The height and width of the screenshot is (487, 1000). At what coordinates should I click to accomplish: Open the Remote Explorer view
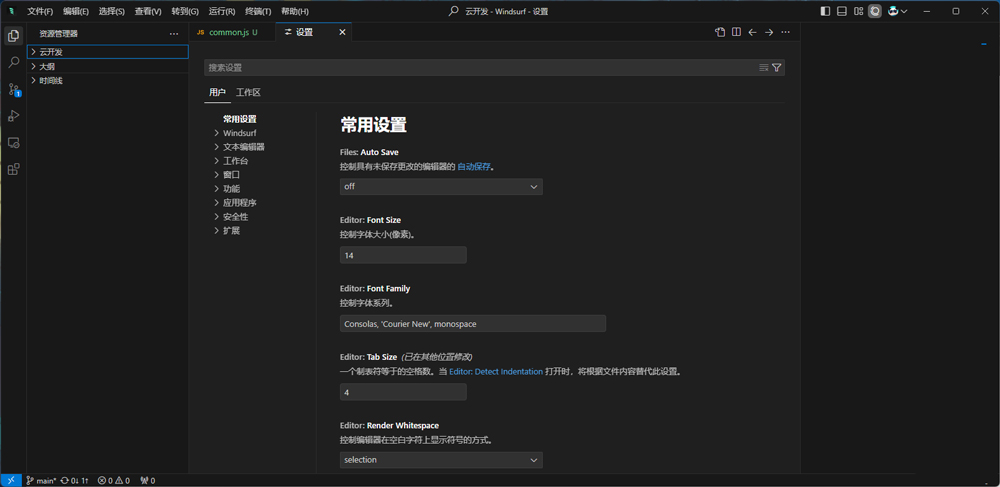pos(13,143)
